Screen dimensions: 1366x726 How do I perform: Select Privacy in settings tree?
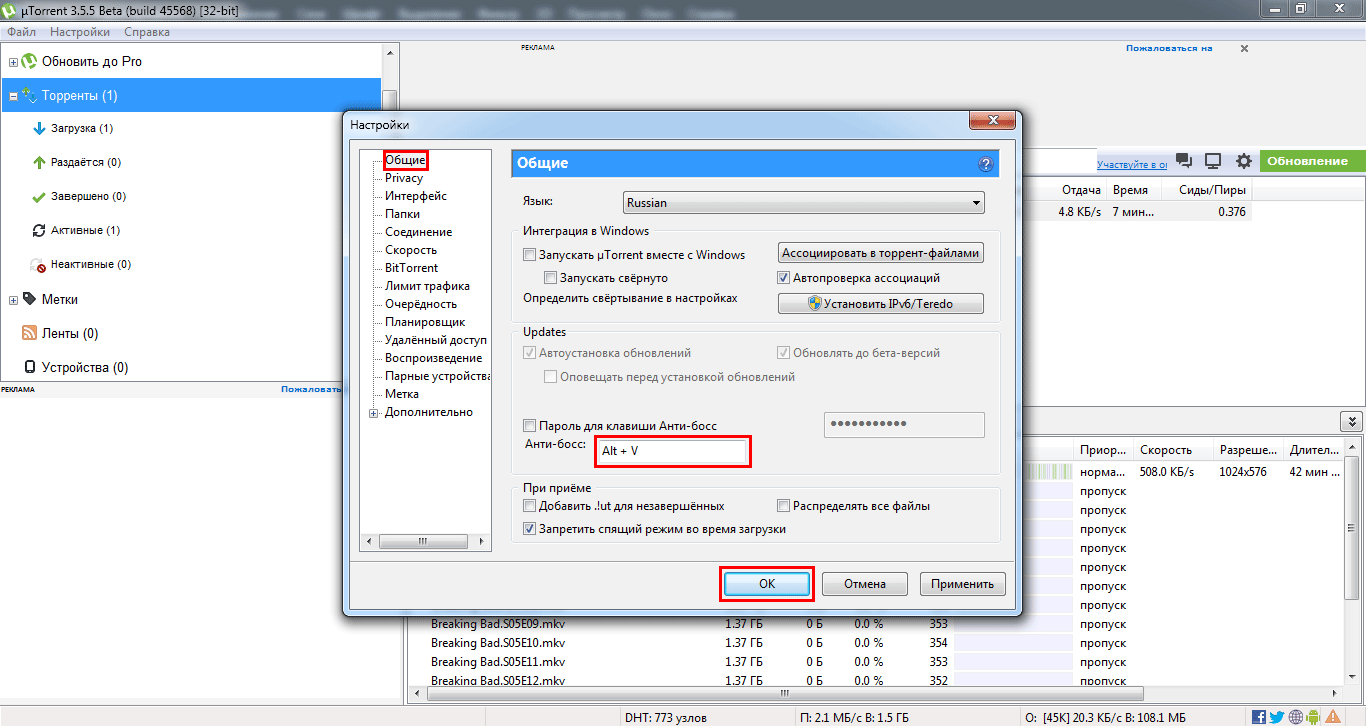point(404,178)
